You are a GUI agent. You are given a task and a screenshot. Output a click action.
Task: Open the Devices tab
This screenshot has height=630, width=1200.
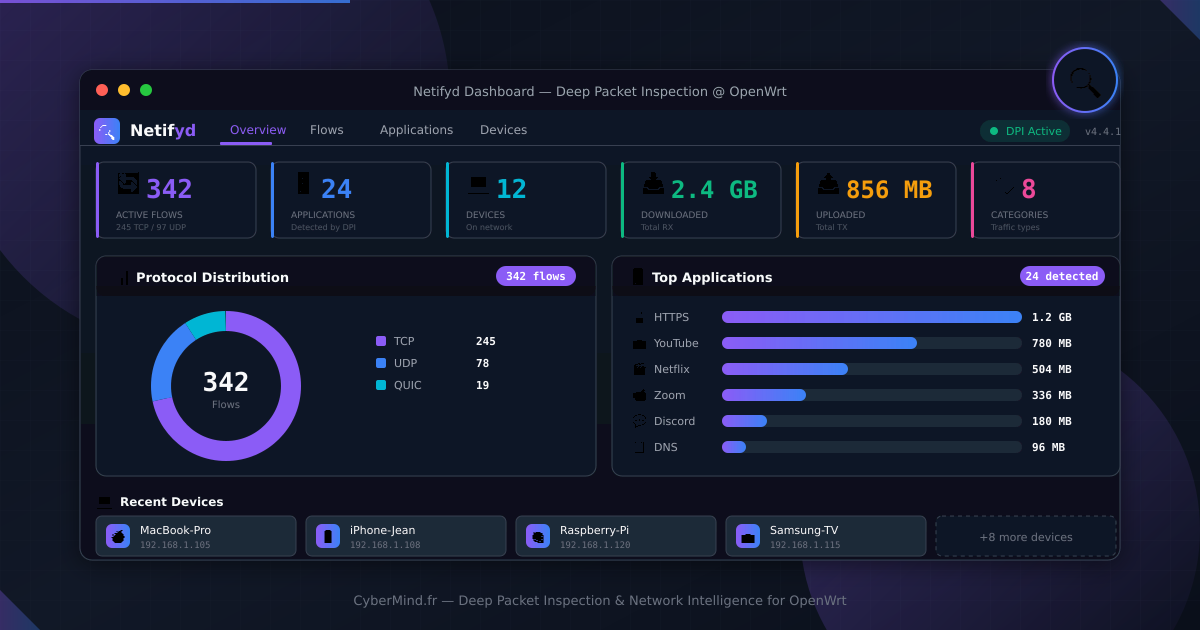tap(503, 129)
